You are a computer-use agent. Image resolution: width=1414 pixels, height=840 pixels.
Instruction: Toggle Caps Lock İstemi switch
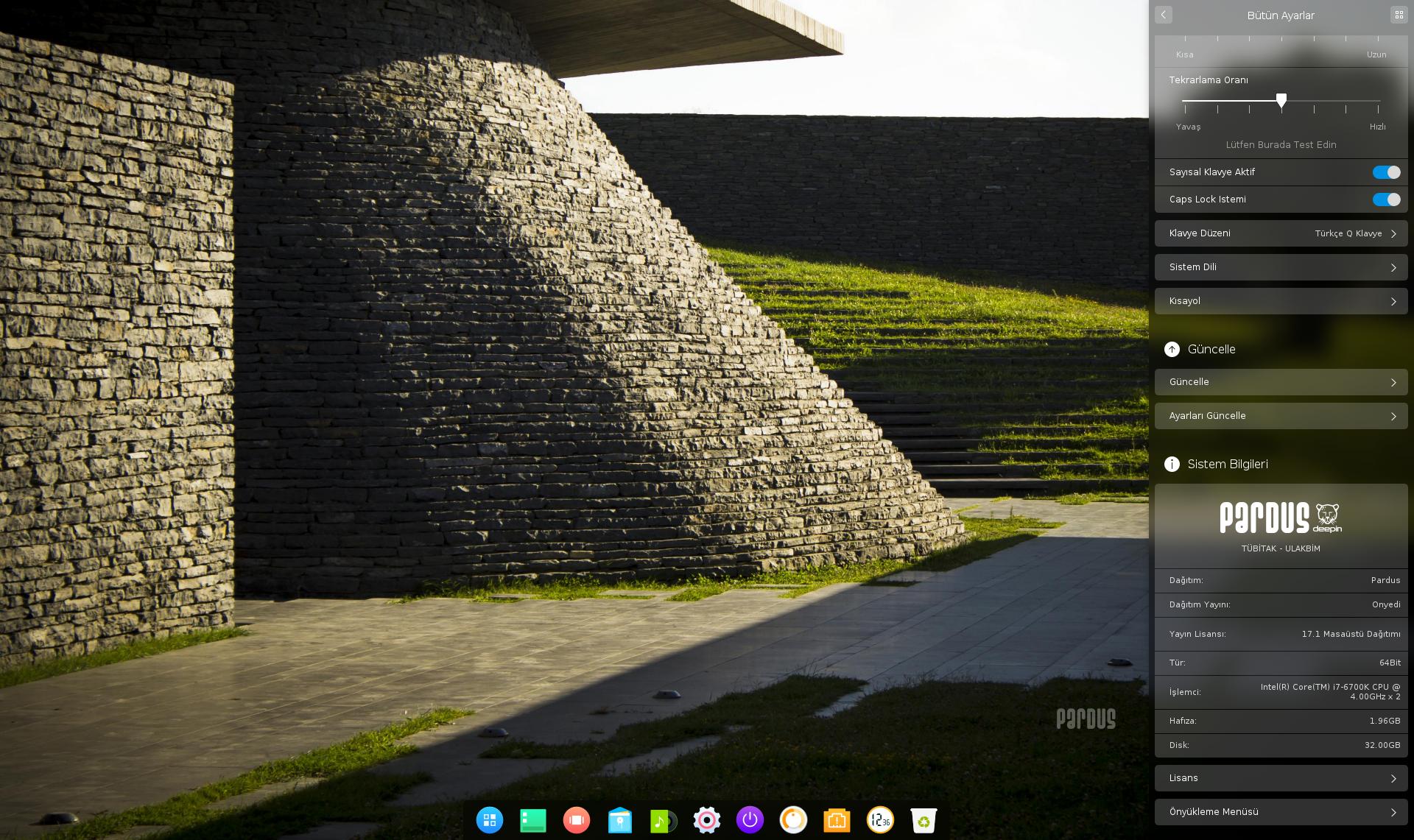[1387, 199]
